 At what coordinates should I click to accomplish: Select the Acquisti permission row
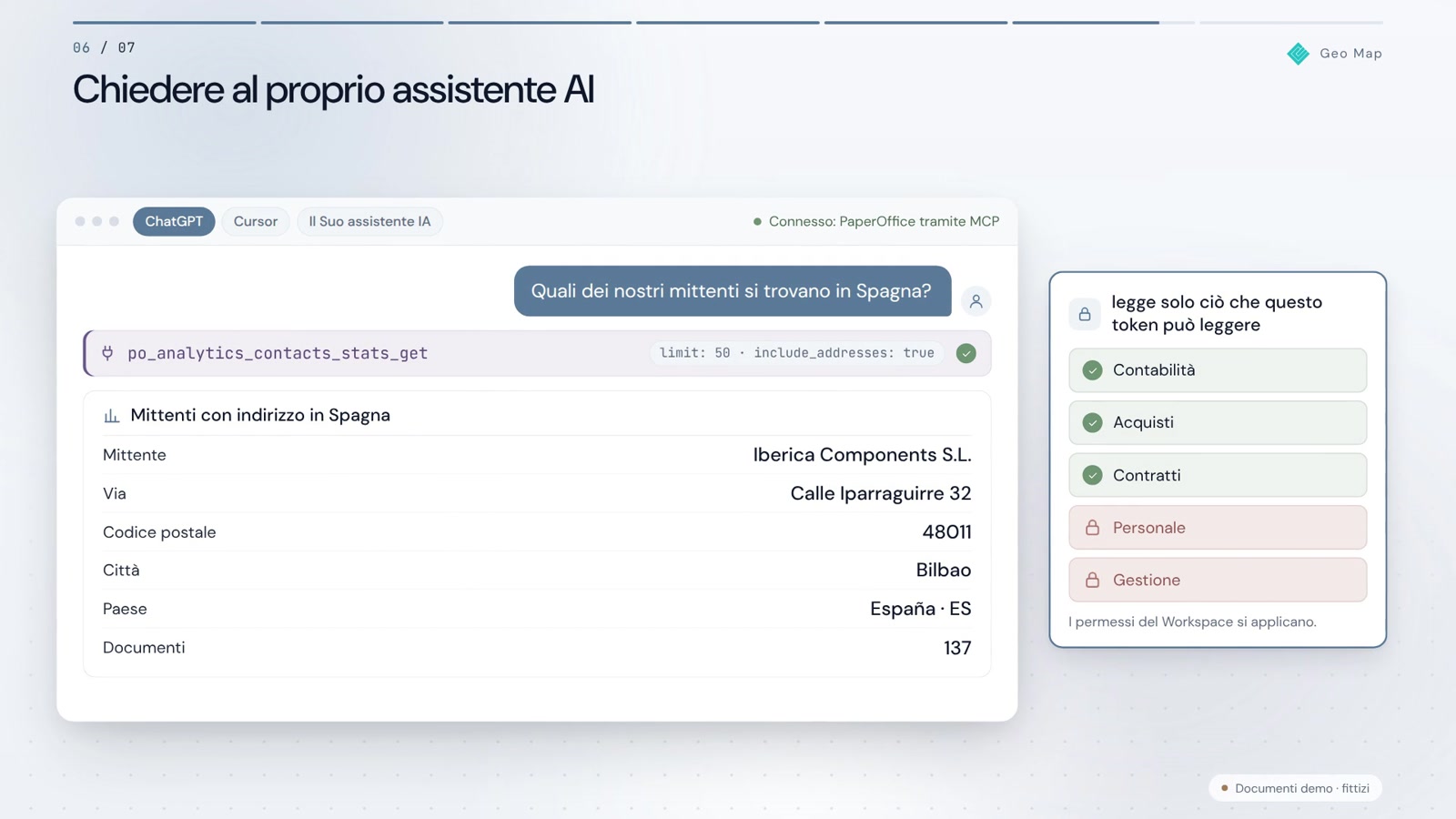pyautogui.click(x=1218, y=422)
